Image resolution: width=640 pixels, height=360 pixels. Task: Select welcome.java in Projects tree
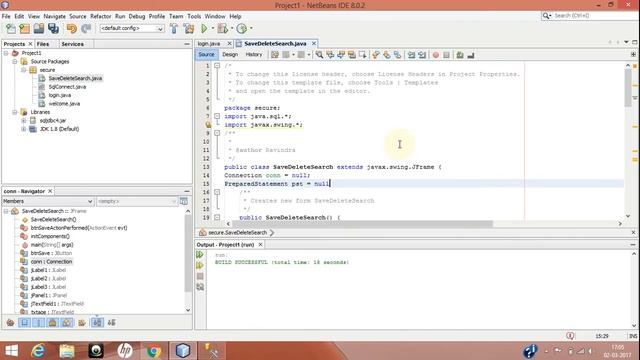click(x=64, y=104)
